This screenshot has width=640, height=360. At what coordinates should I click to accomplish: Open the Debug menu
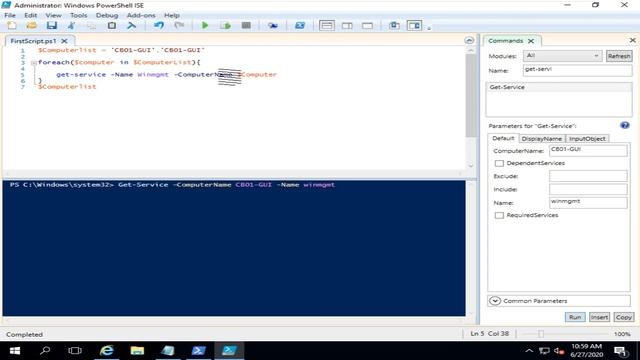[x=107, y=15]
